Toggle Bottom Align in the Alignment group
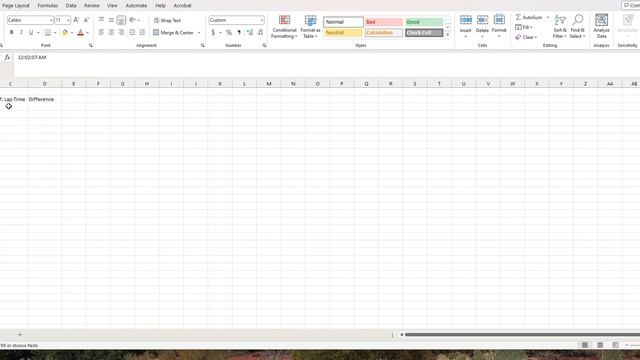The height and width of the screenshot is (360, 640). tap(121, 20)
